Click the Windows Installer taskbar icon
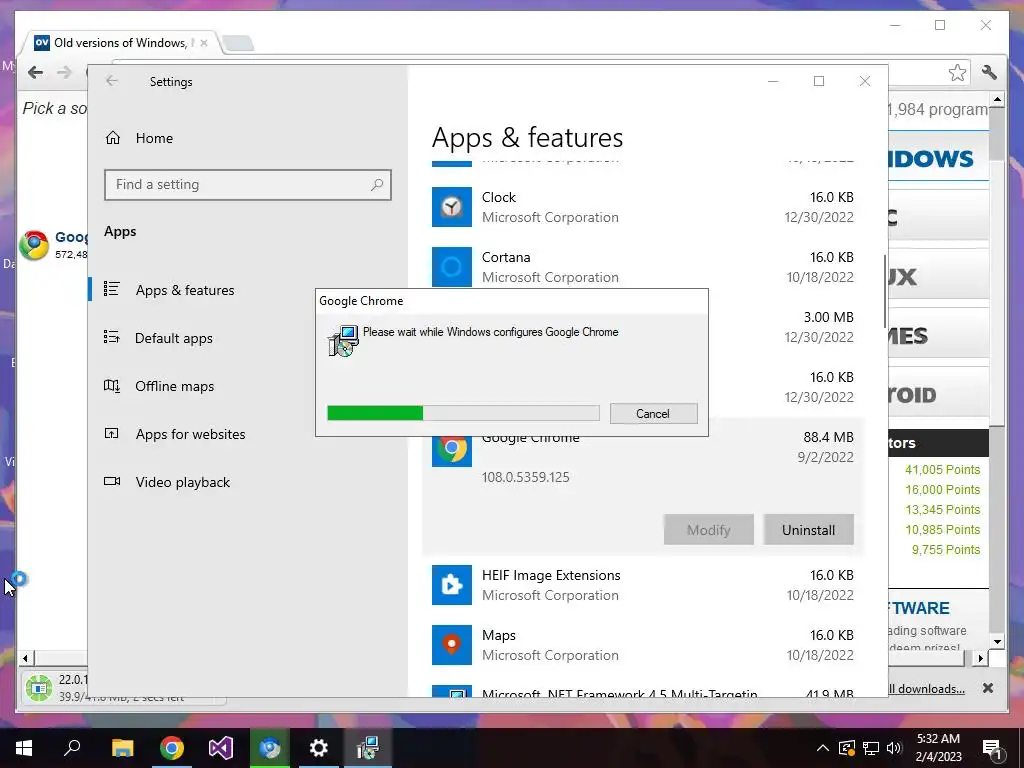This screenshot has width=1024, height=768. [368, 748]
